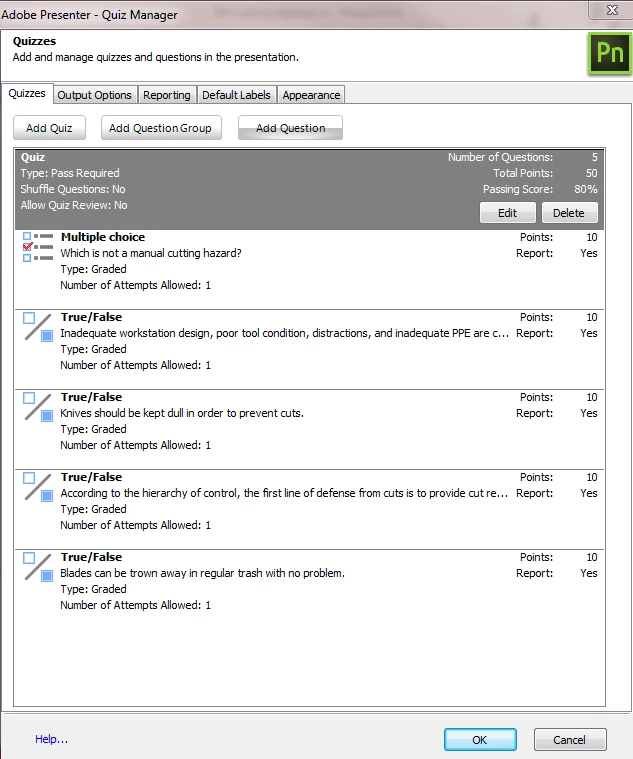Open the Appearance tab
The width and height of the screenshot is (633, 759).
click(311, 95)
